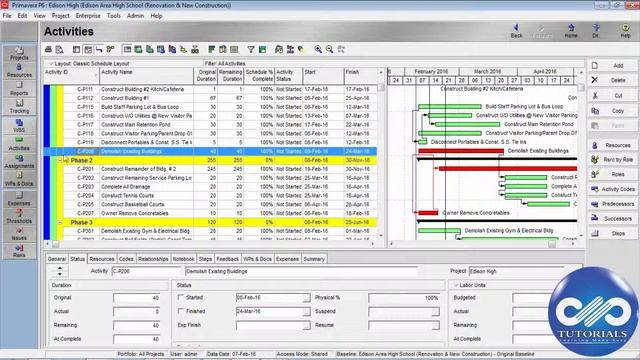
Task: Open the Exp Finish date picker button
Action: [x=306, y=326]
